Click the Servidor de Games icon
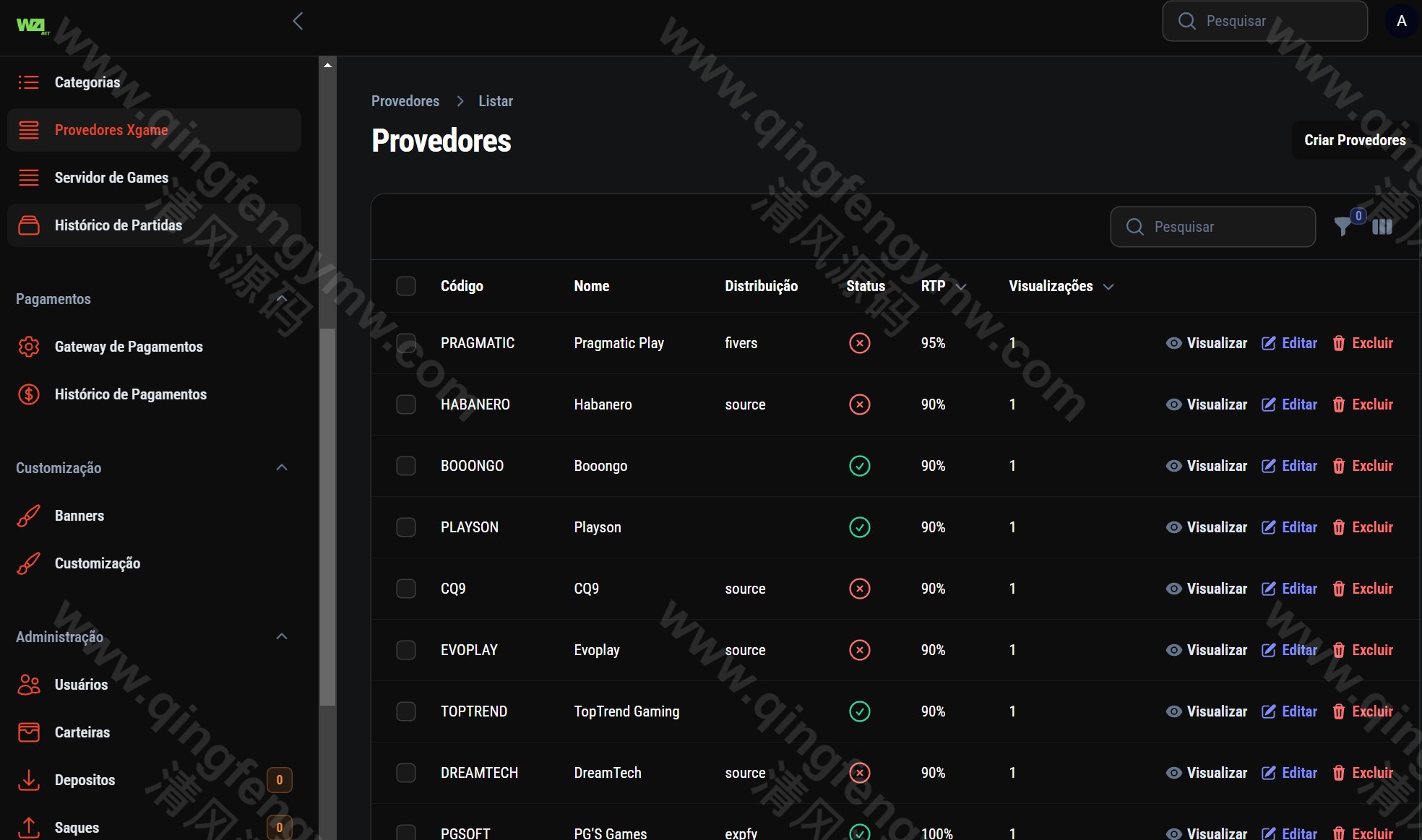This screenshot has width=1422, height=840. [29, 178]
